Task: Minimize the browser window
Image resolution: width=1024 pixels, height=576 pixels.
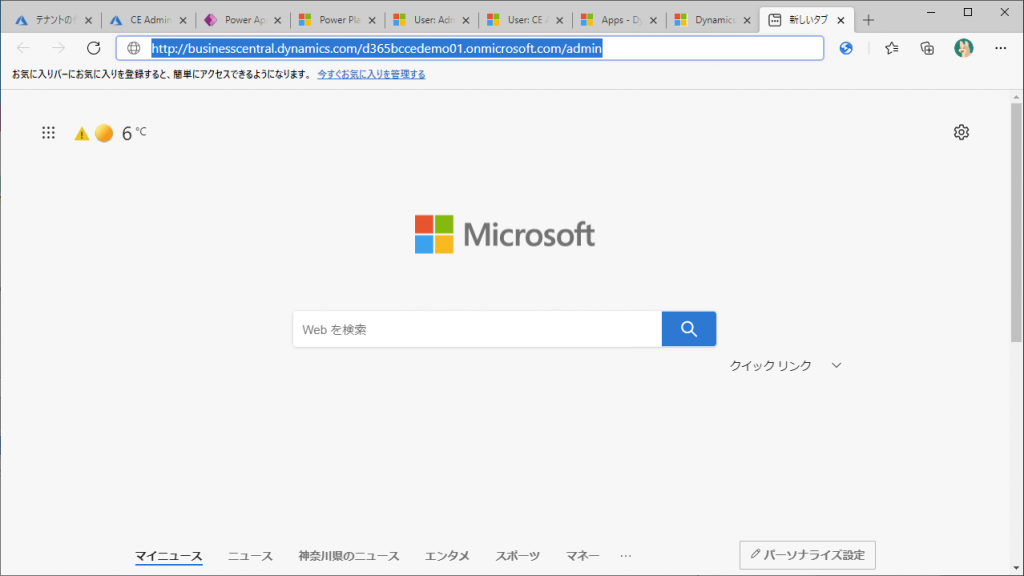Action: click(x=931, y=12)
